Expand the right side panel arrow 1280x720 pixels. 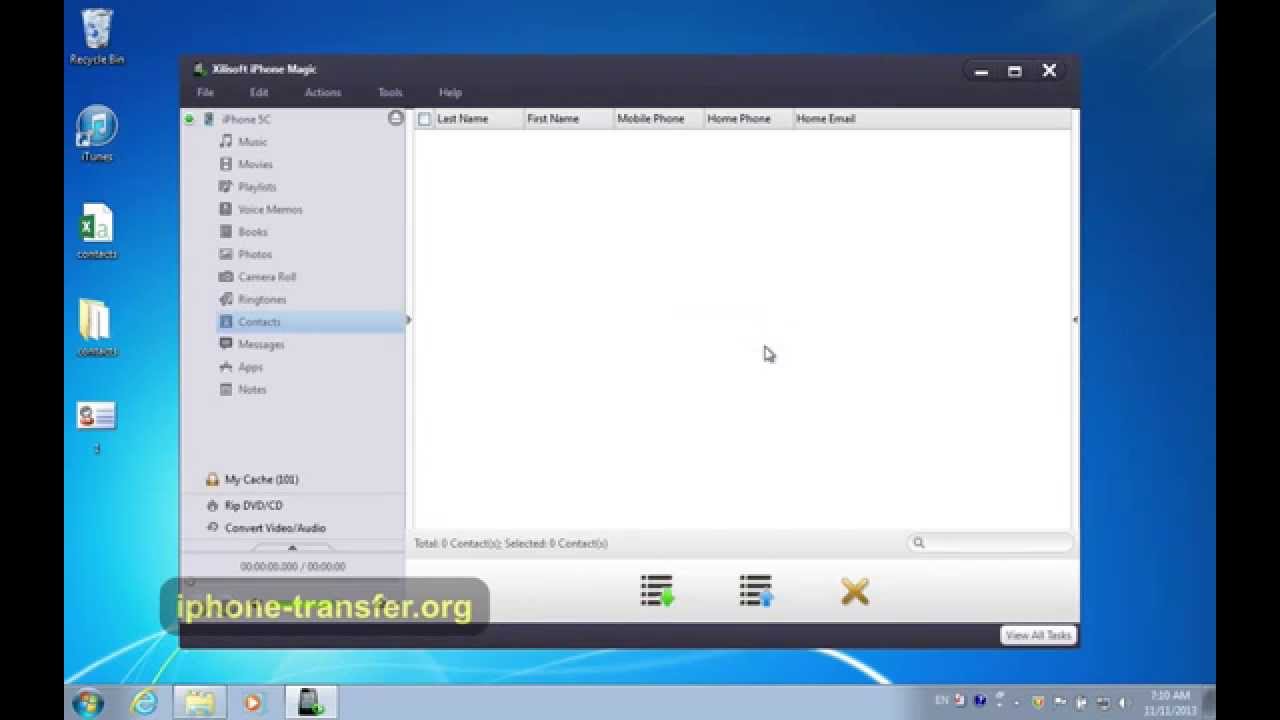(x=1075, y=320)
